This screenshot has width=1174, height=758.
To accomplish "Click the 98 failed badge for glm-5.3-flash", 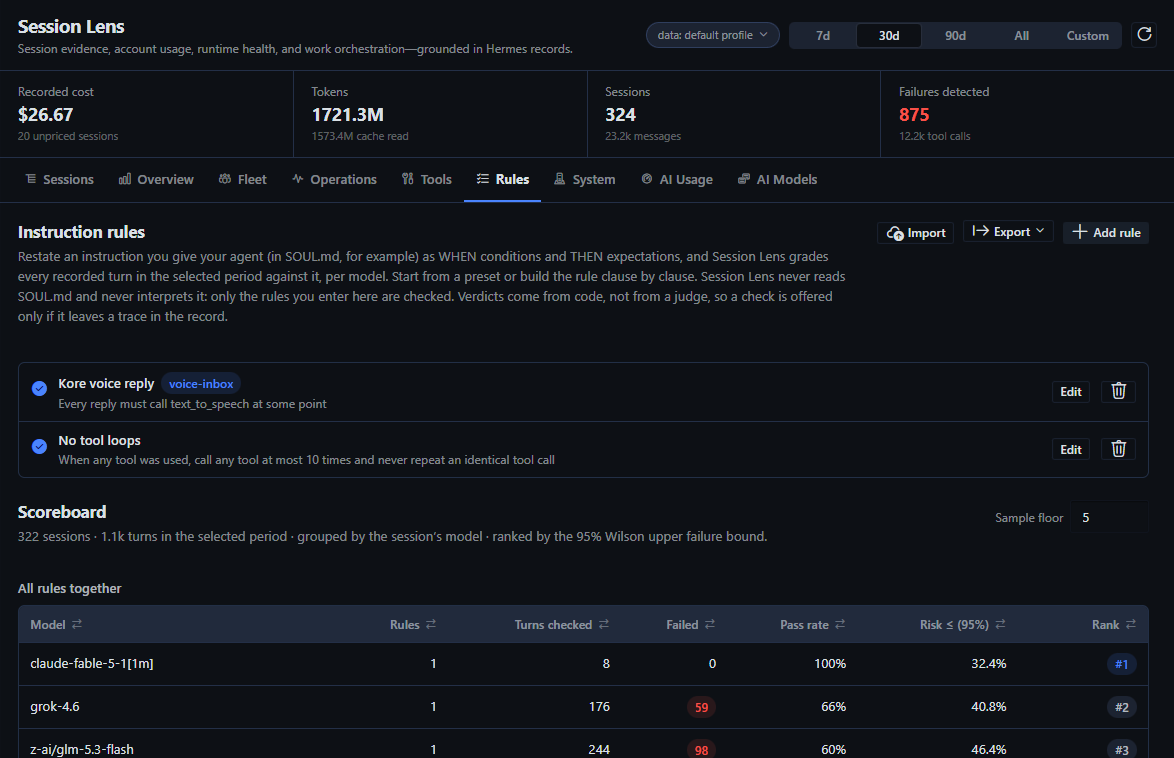I will point(701,749).
